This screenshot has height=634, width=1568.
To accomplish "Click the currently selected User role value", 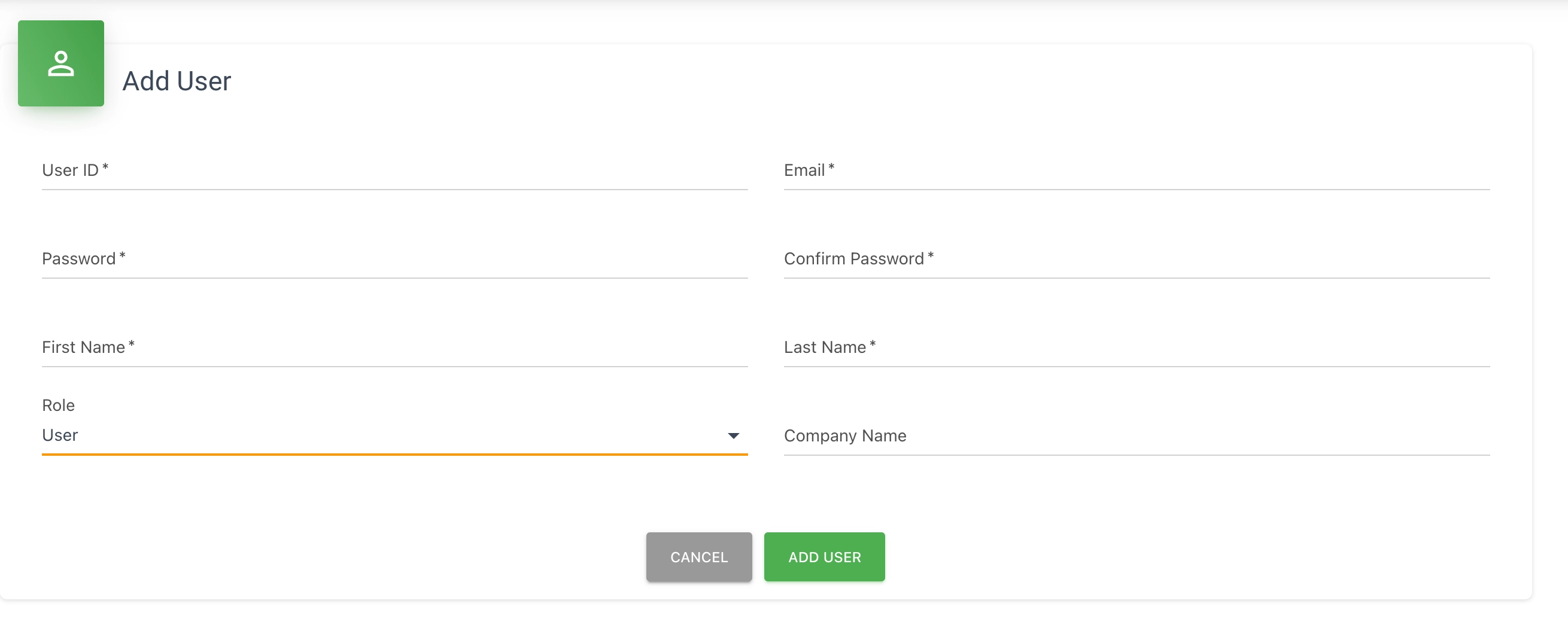I will pos(60,435).
